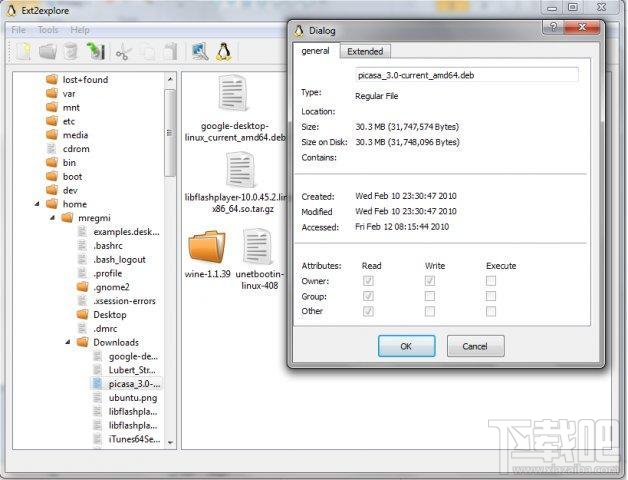
Task: Click the green arrow save toolbar icon
Action: click(x=96, y=52)
